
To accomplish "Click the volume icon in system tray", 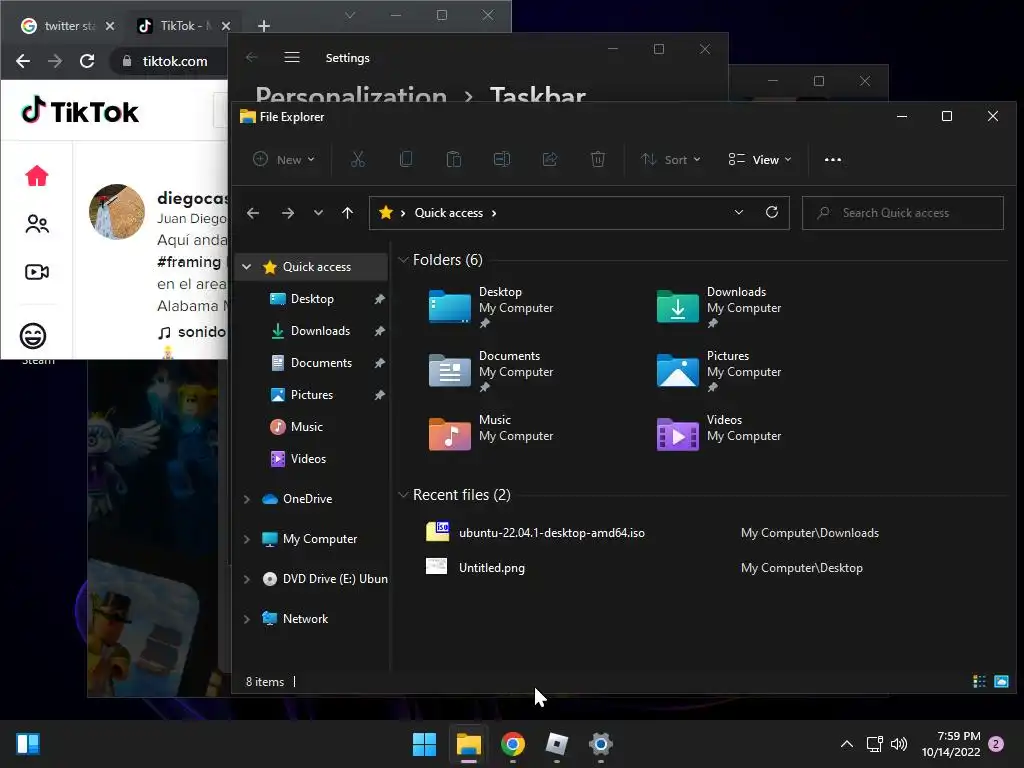I will click(x=899, y=744).
